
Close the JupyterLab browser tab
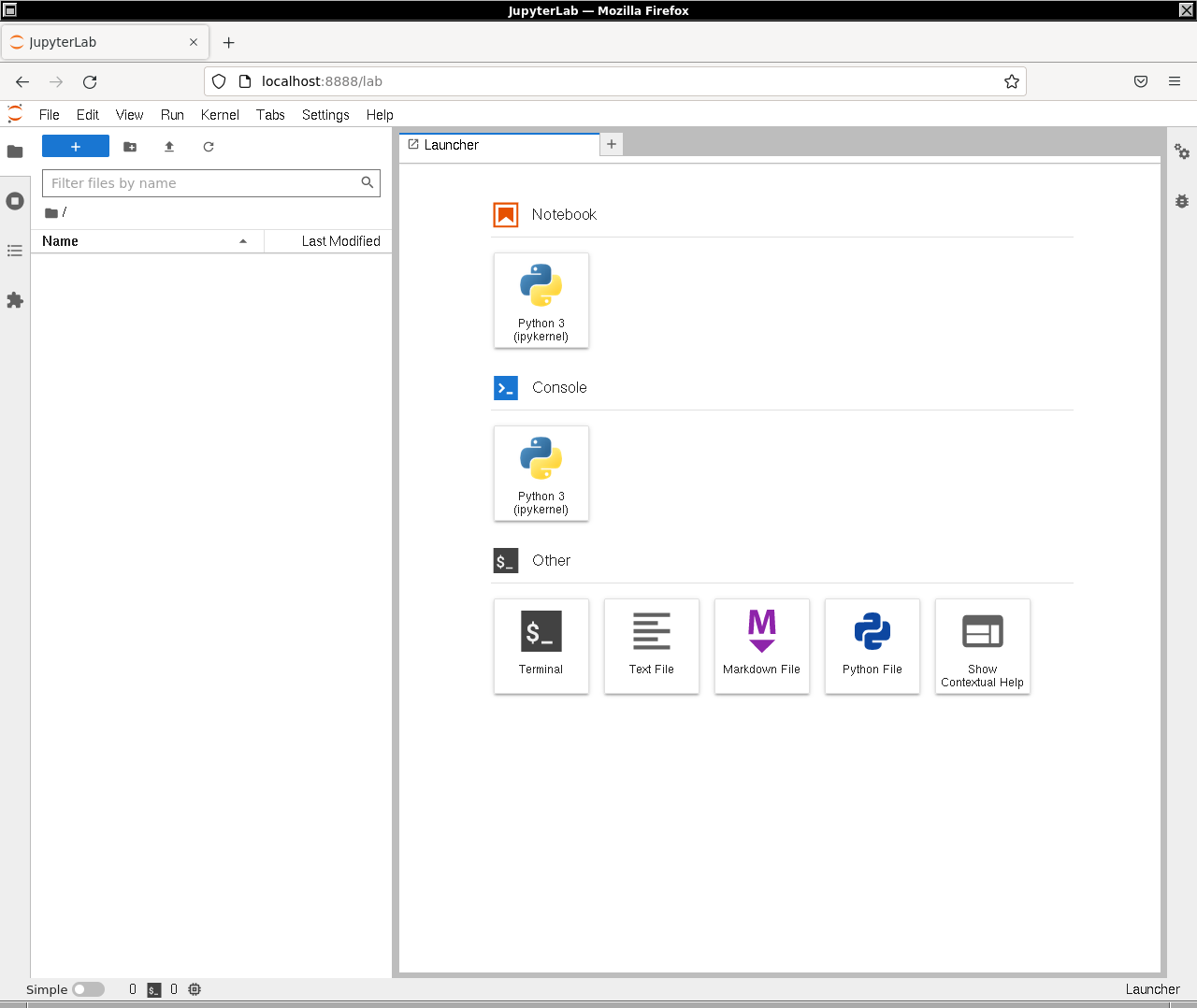click(194, 42)
